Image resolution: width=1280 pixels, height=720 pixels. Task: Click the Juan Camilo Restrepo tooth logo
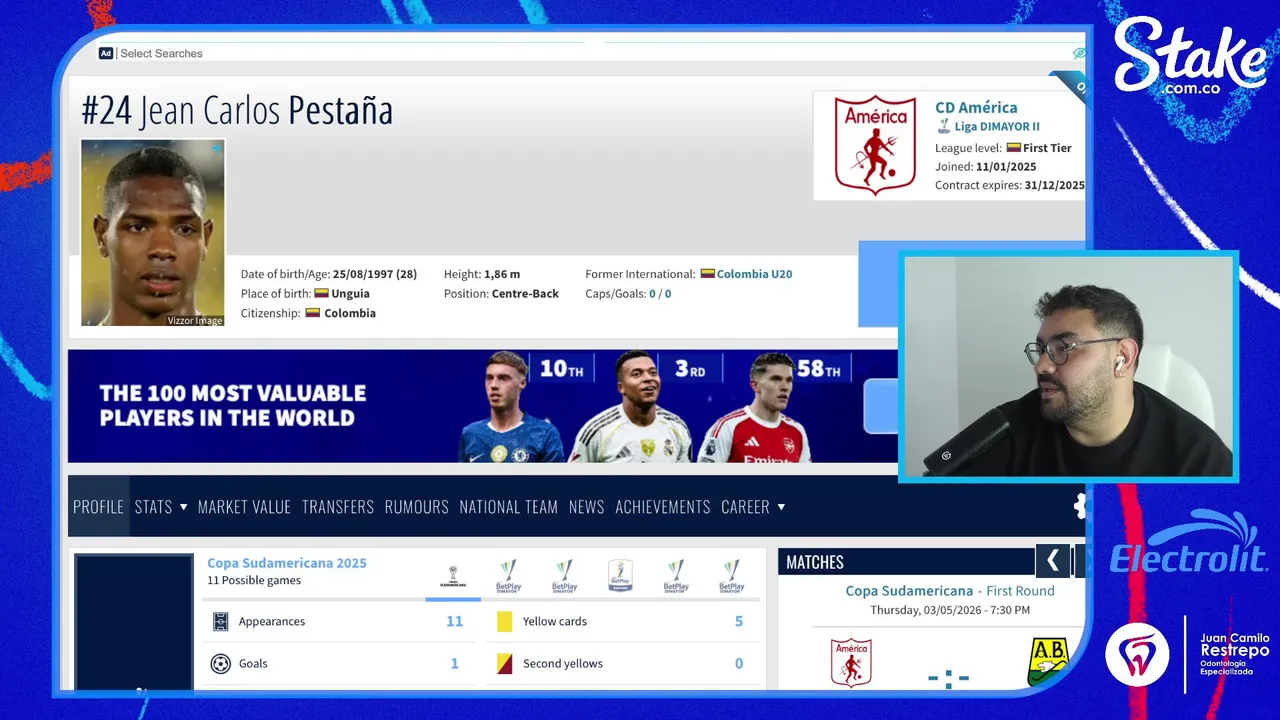pos(1137,655)
